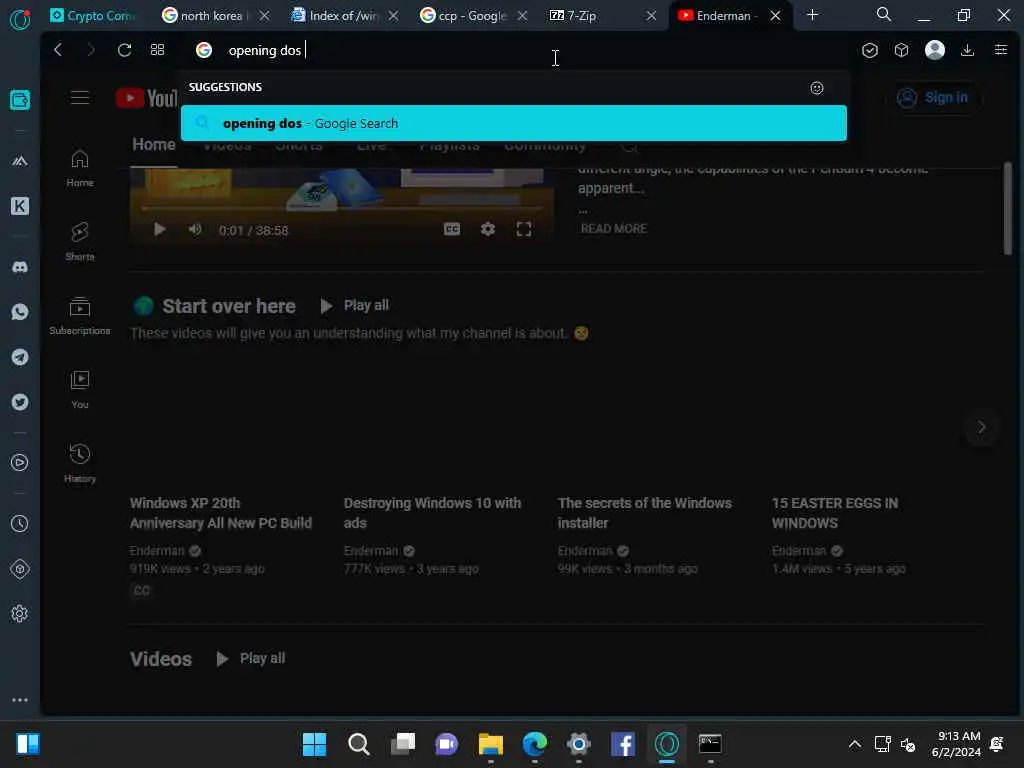Click the Google search engine icon in address bar
The width and height of the screenshot is (1024, 768).
click(204, 50)
